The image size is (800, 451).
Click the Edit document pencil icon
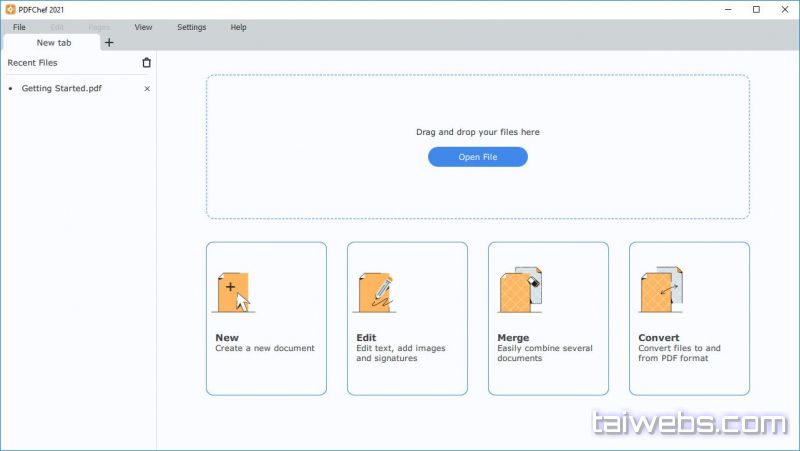[374, 291]
